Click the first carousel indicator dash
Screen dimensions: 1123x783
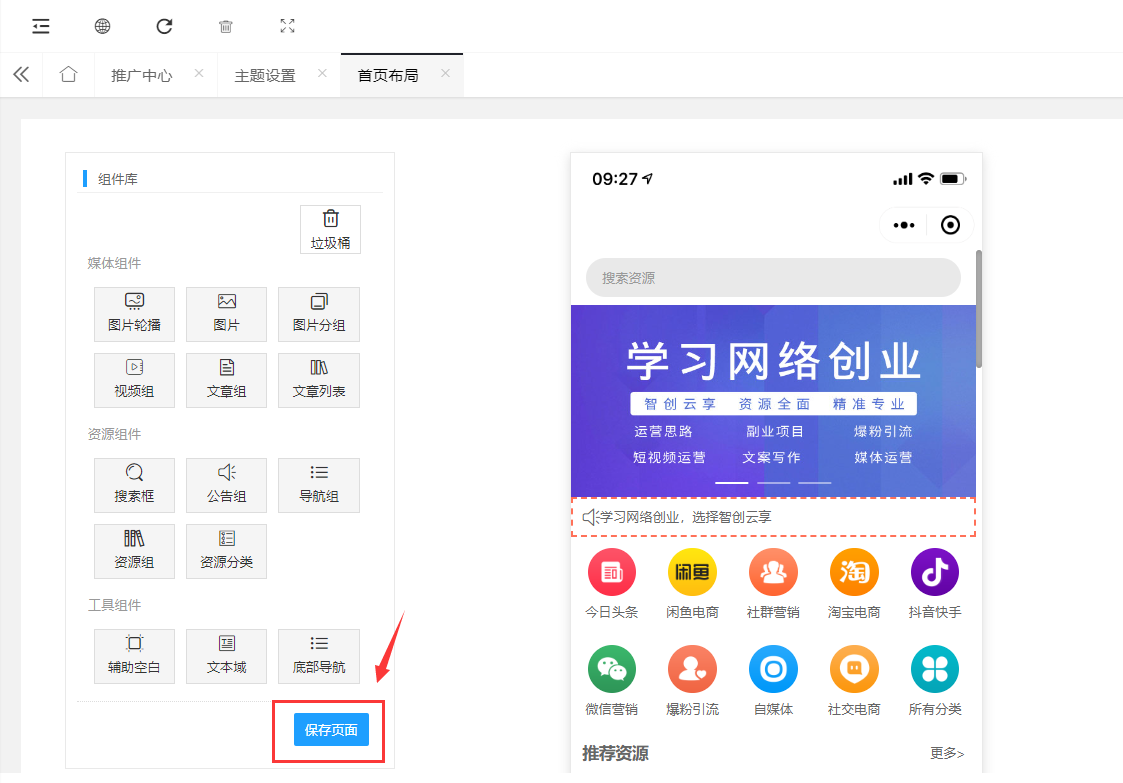(732, 483)
